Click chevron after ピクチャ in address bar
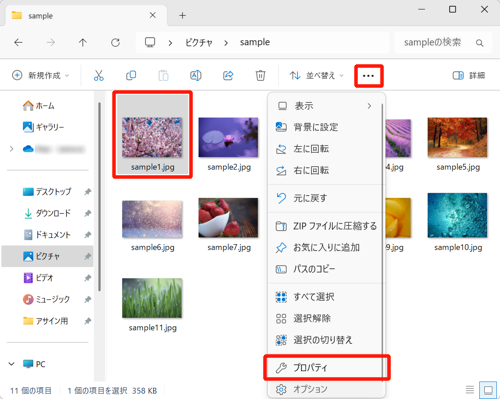This screenshot has height=399, width=500. coord(226,43)
